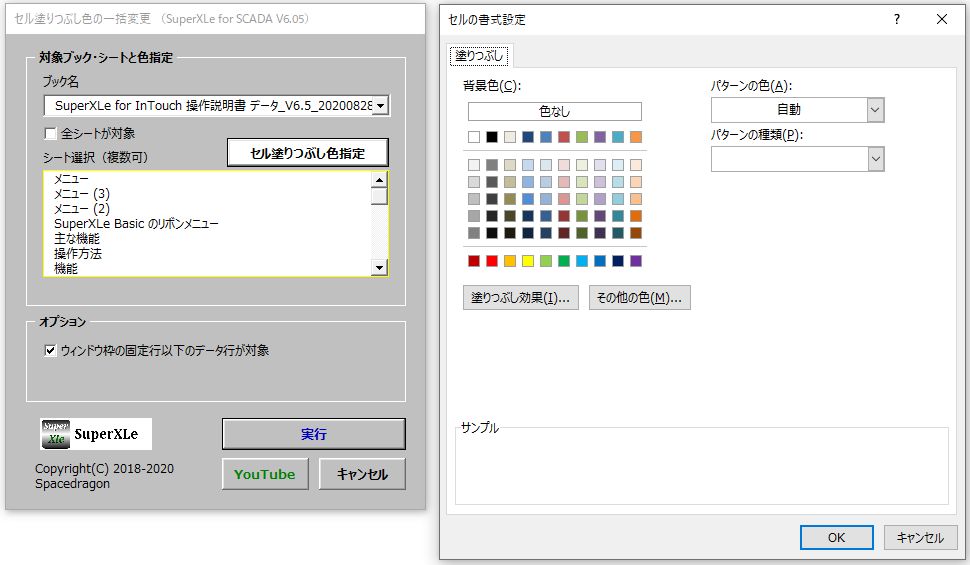Select the dark navy standard color swatch

pos(618,261)
